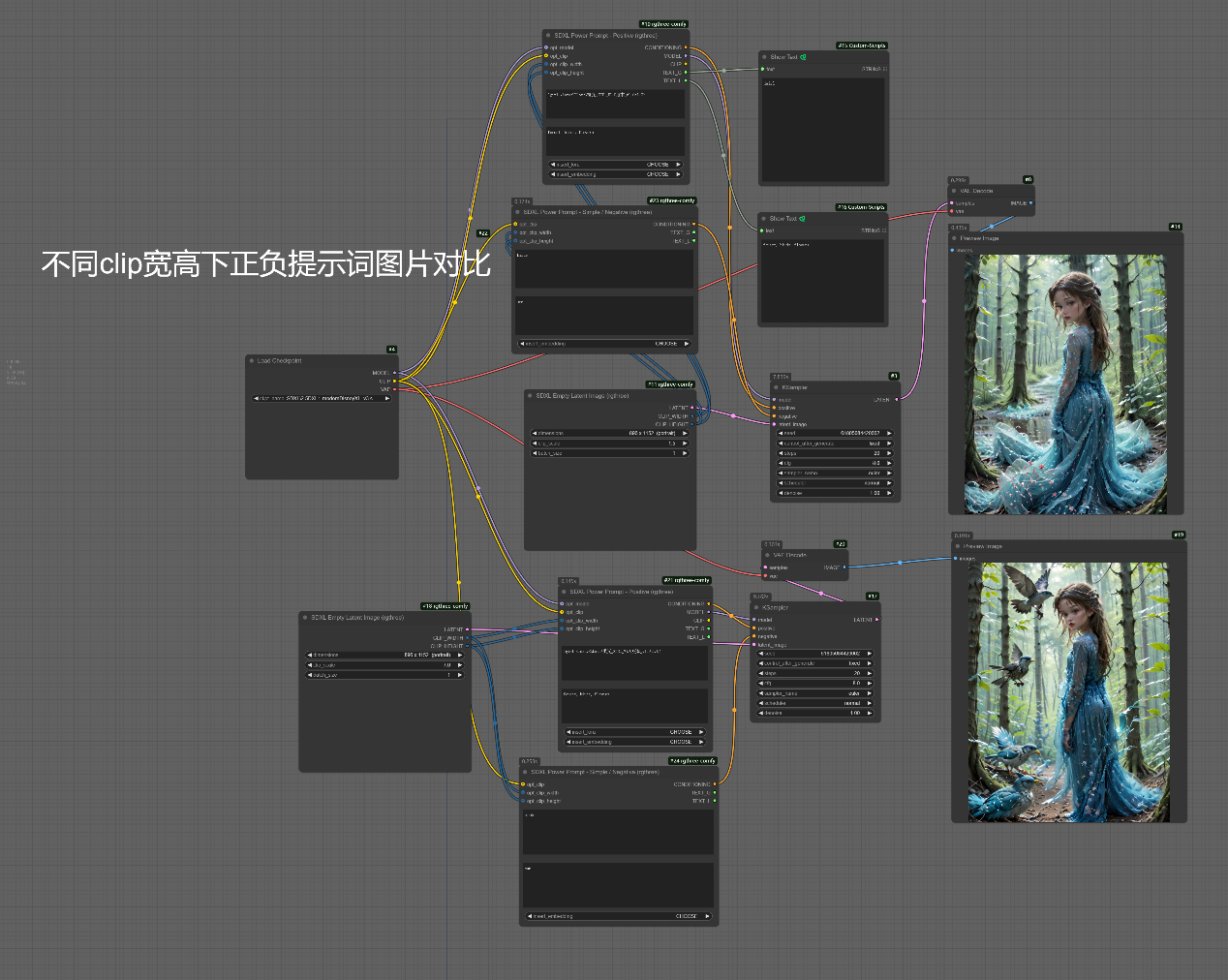Click the LATENT output port on KSampler #17
This screenshot has height=980, width=1228.
(877, 620)
